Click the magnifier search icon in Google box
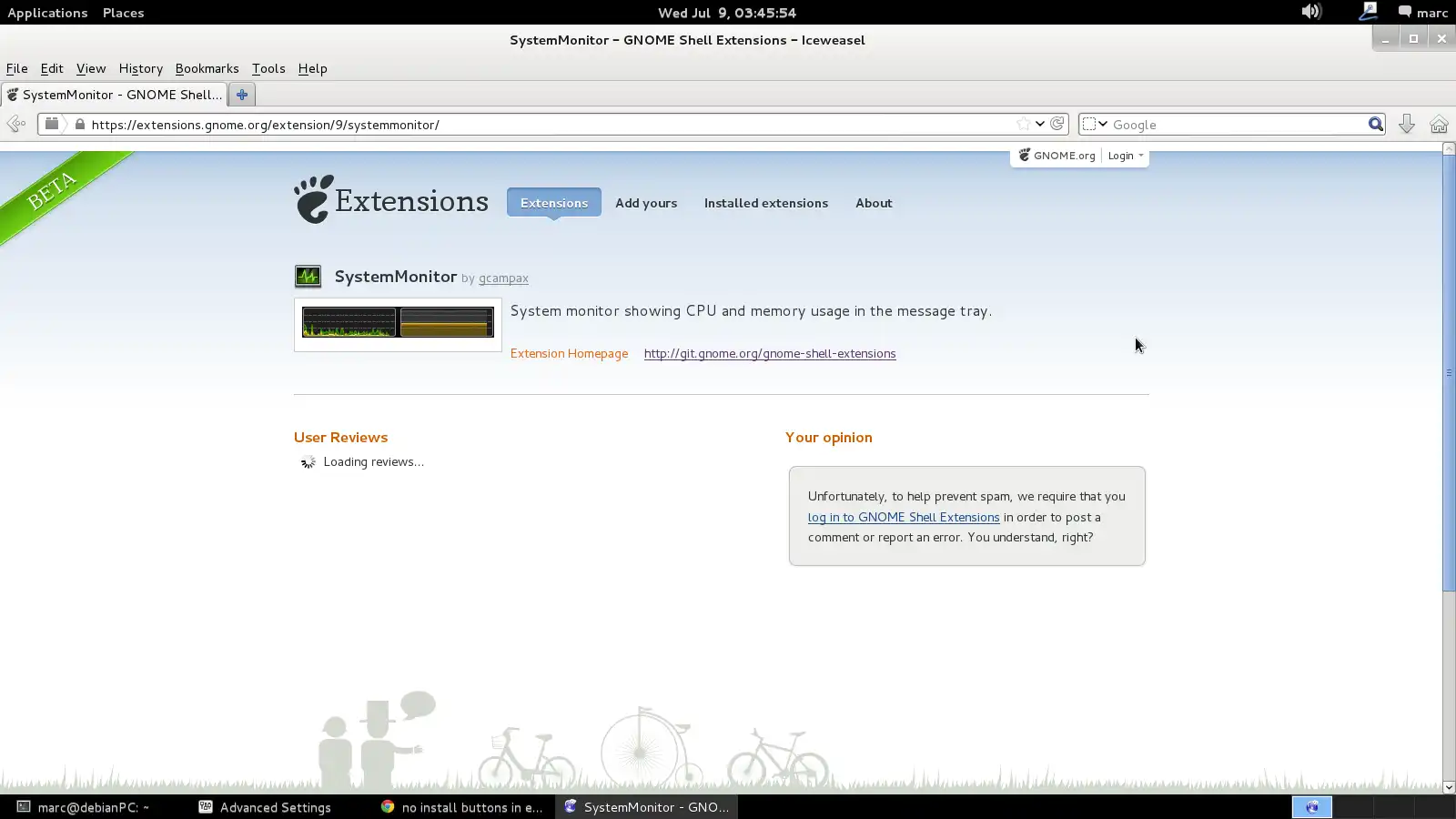This screenshot has width=1456, height=819. pos(1376,124)
